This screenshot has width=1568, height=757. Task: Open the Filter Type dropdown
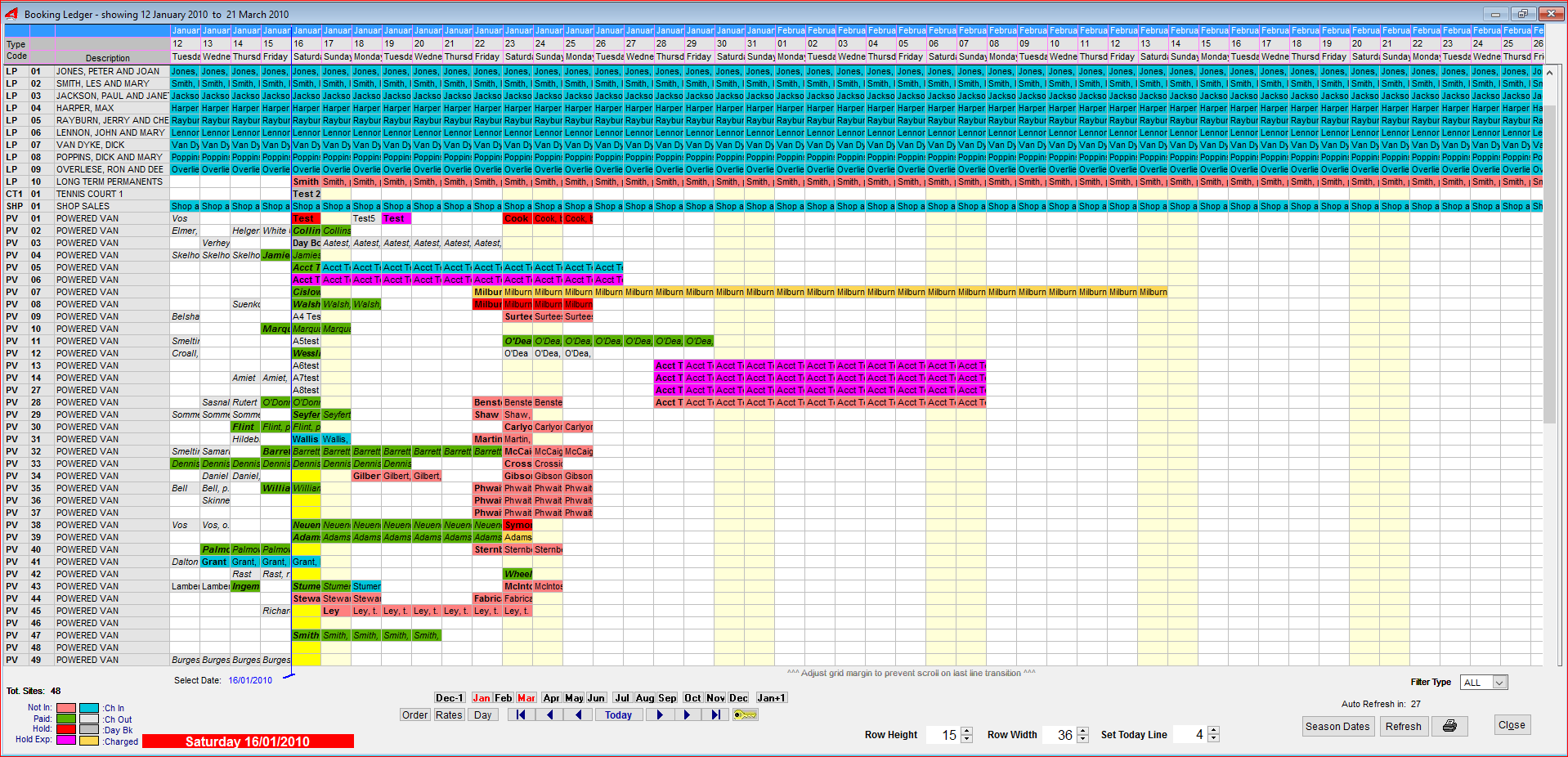[x=1499, y=683]
